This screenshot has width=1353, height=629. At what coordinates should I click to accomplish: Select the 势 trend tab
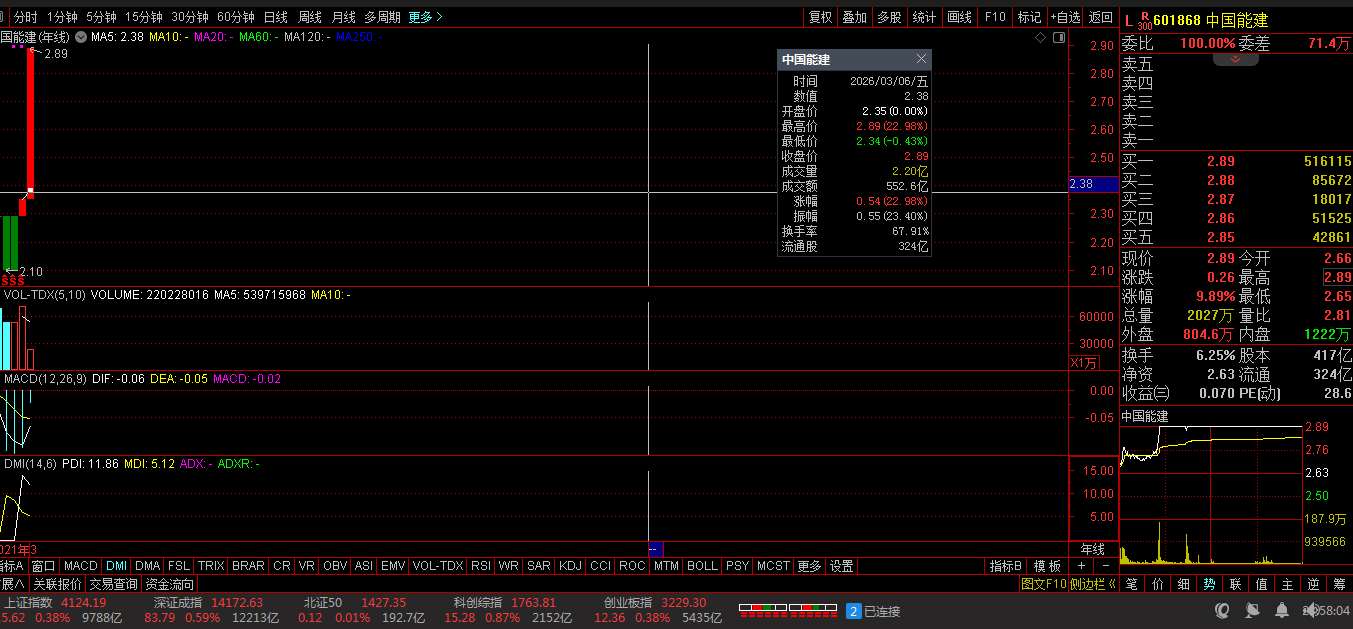(x=1209, y=584)
